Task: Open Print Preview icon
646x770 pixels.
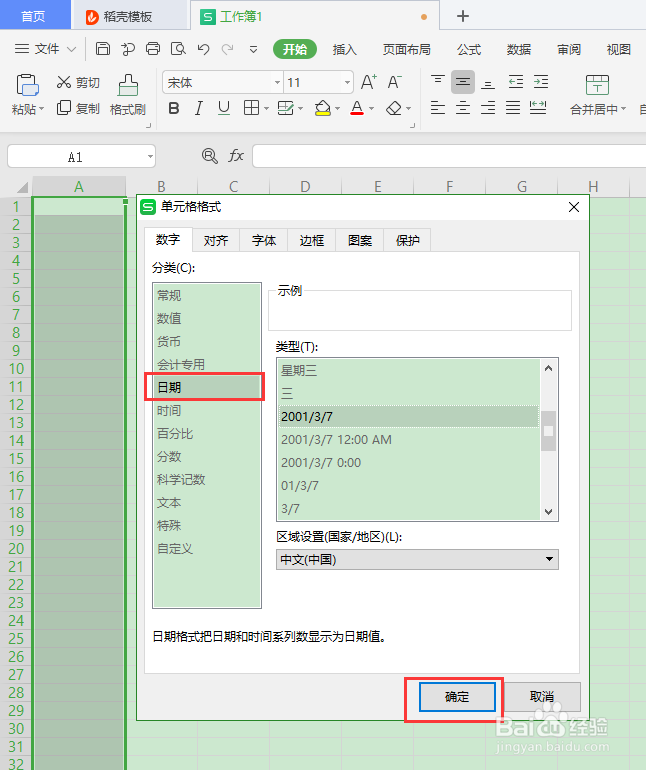Action: [x=178, y=49]
